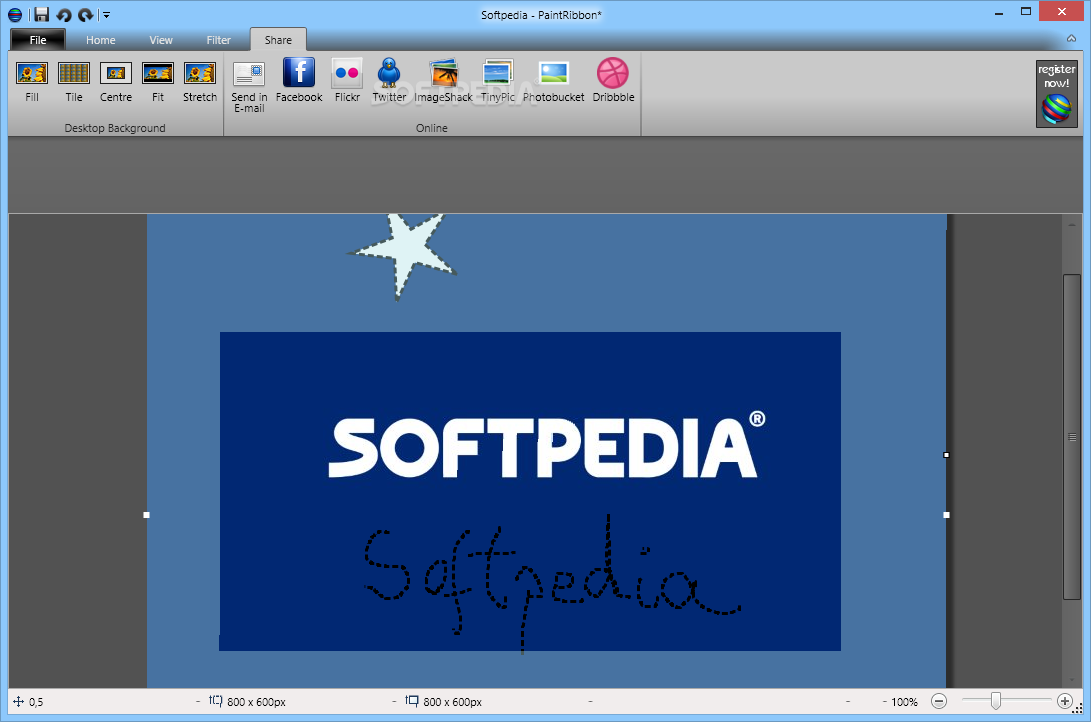The height and width of the screenshot is (722, 1091).
Task: Click the scrollbar down arrow
Action: (1072, 680)
